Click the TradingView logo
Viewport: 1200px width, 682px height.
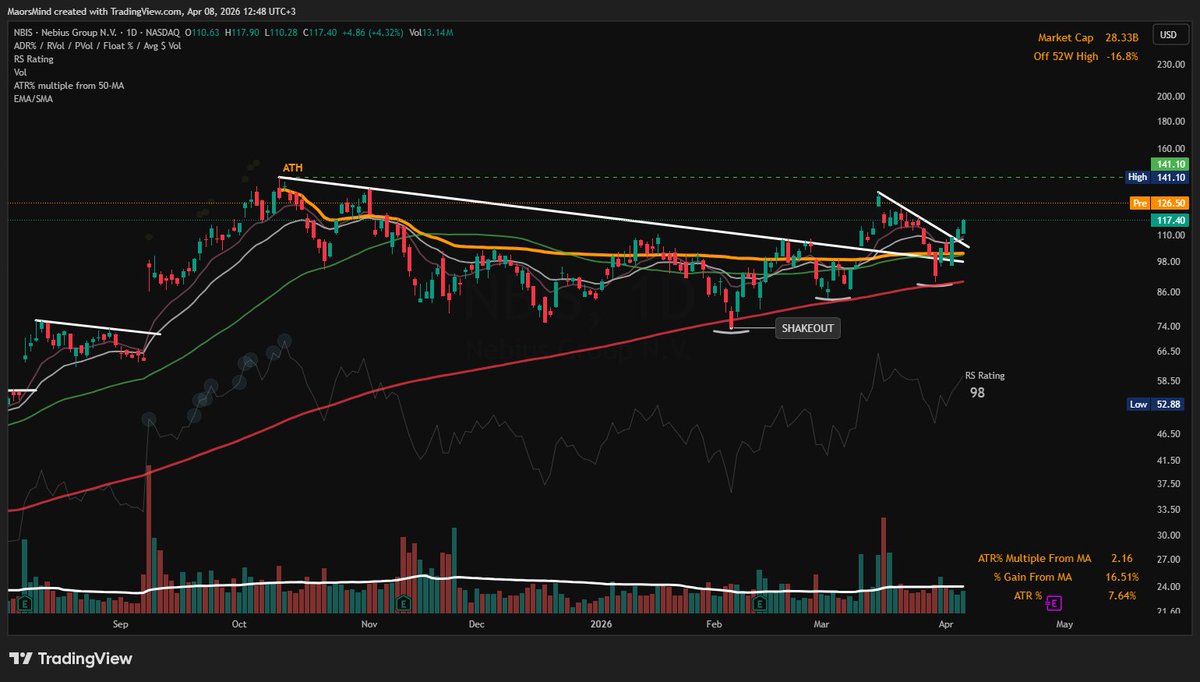point(70,659)
